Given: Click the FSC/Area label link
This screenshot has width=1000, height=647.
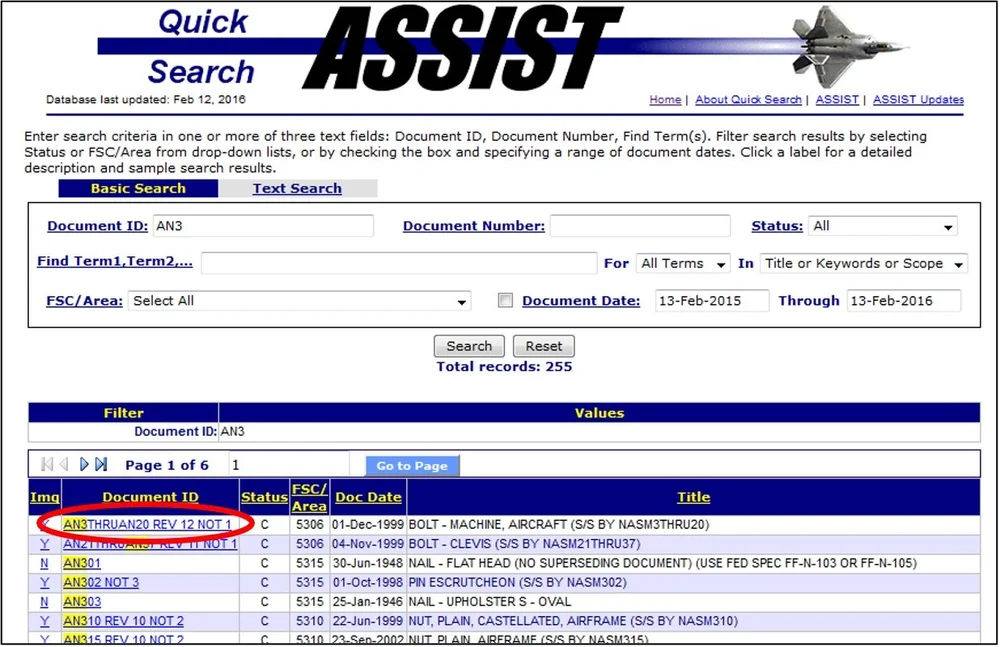Looking at the screenshot, I should [84, 301].
